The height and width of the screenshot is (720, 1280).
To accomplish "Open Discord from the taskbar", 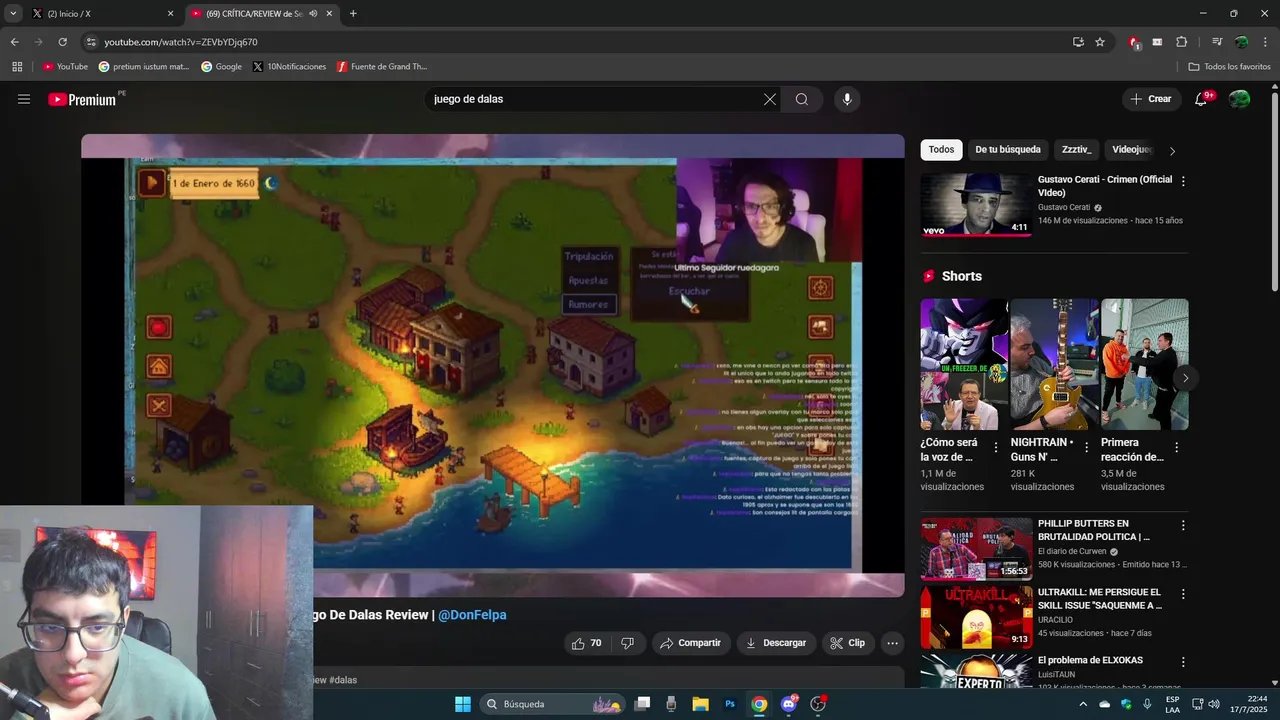I will point(789,704).
